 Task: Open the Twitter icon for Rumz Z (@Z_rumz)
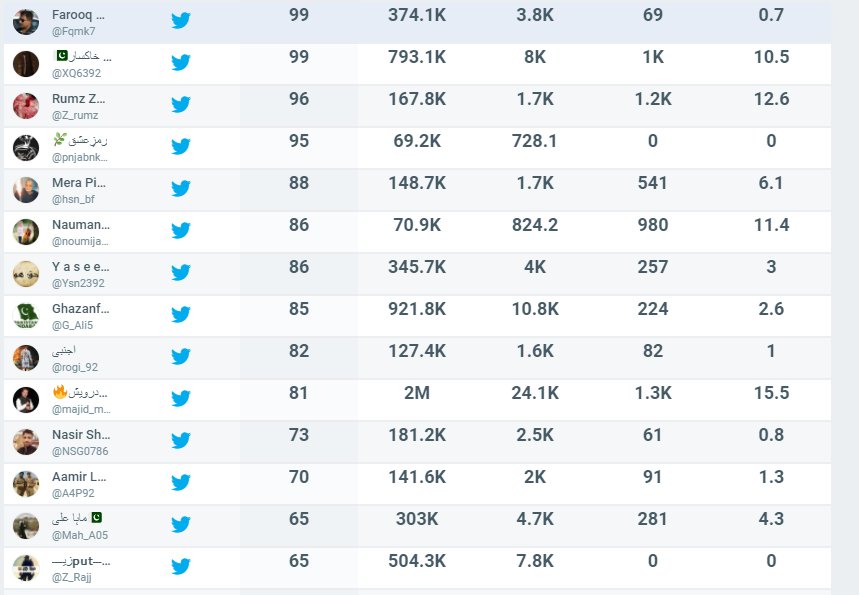(181, 105)
